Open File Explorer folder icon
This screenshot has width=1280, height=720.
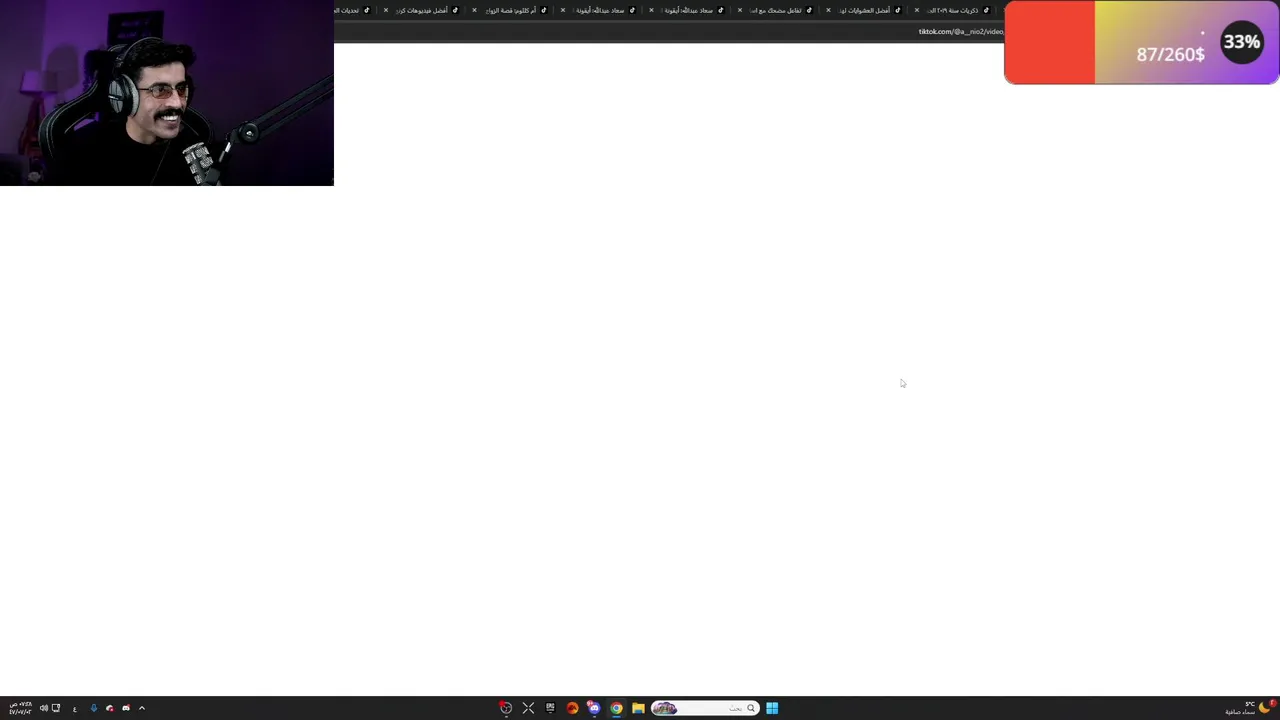point(638,708)
